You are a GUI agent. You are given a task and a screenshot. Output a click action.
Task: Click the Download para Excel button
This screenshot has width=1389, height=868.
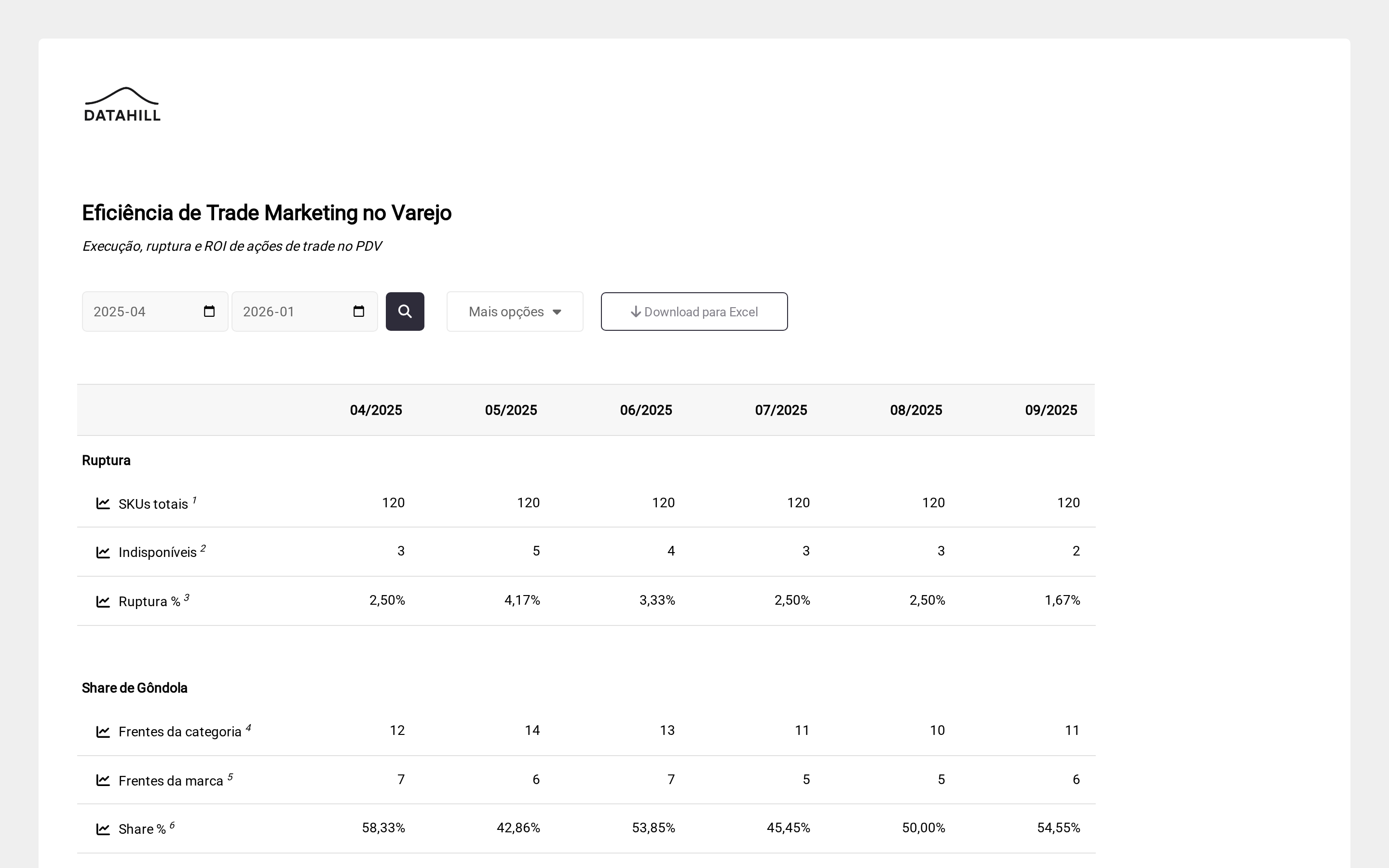point(694,312)
